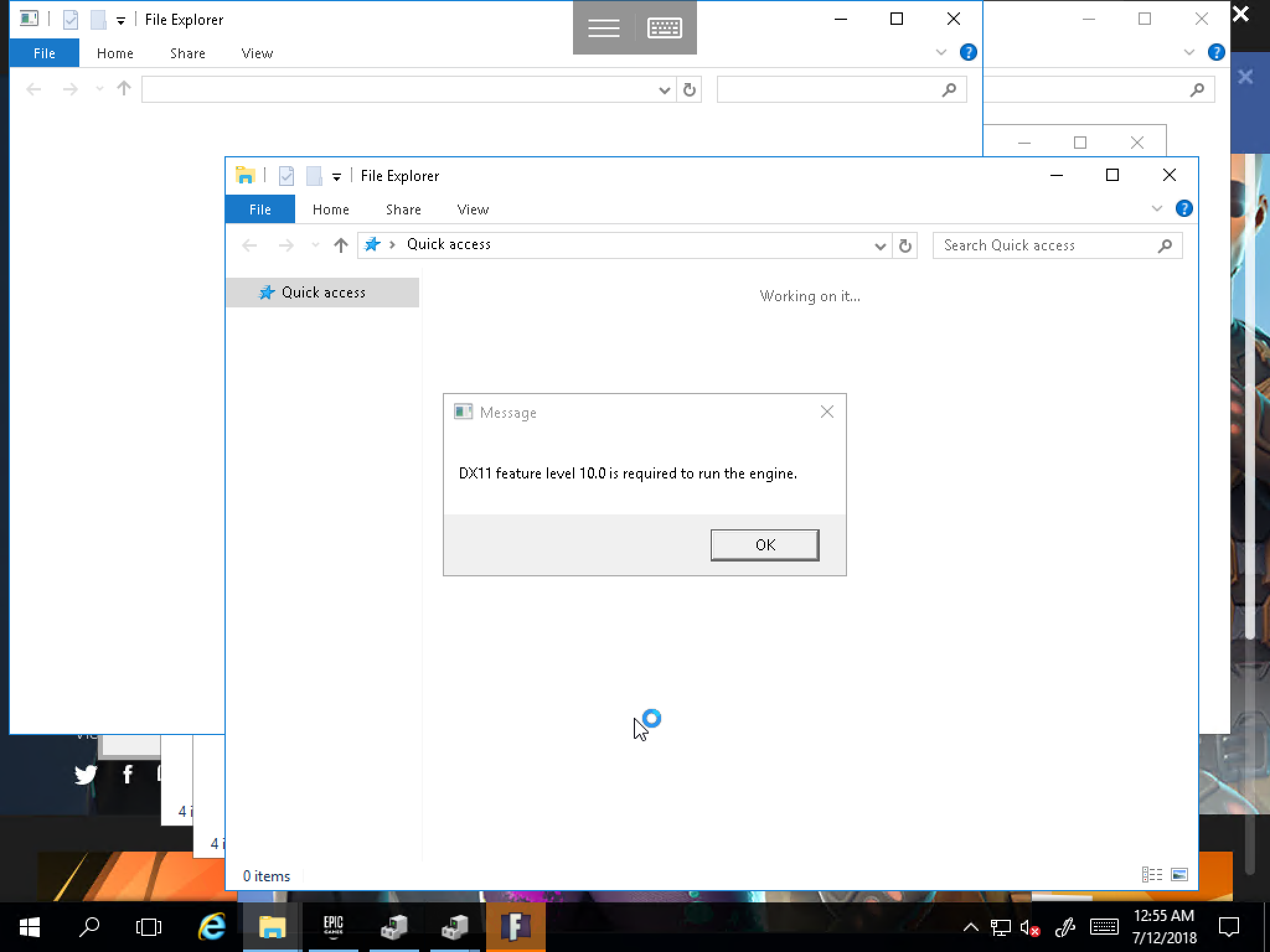Open remote session connection bar menu
The image size is (1270, 952).
pos(603,28)
